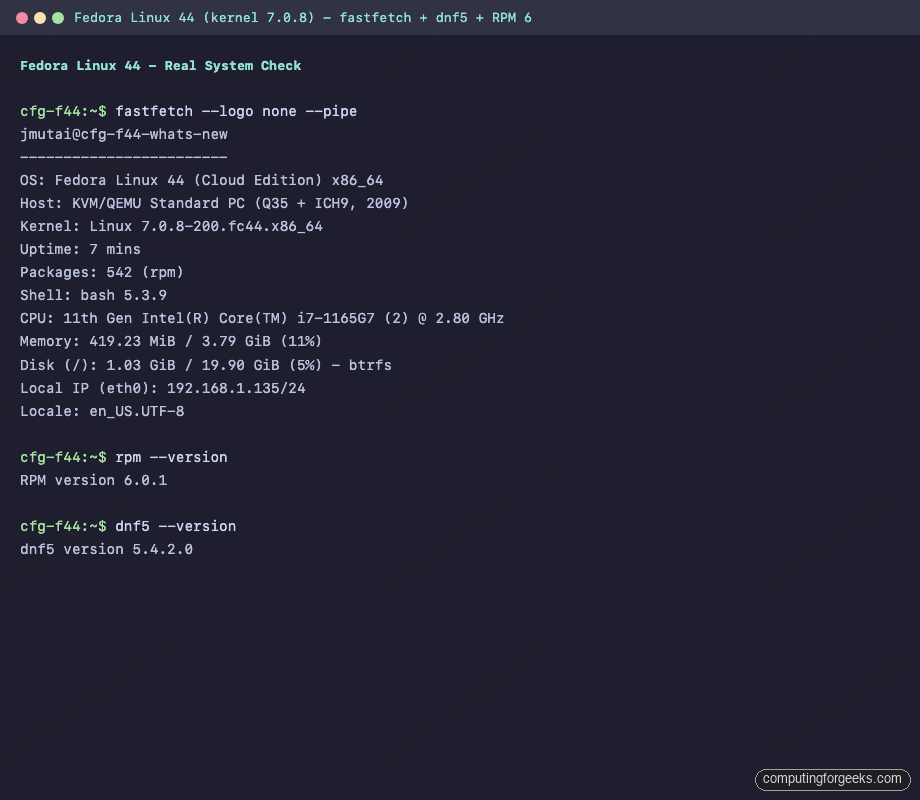The image size is (920, 800).
Task: Click the 'Packages: 542 (rpm)' line
Action: pos(102,272)
